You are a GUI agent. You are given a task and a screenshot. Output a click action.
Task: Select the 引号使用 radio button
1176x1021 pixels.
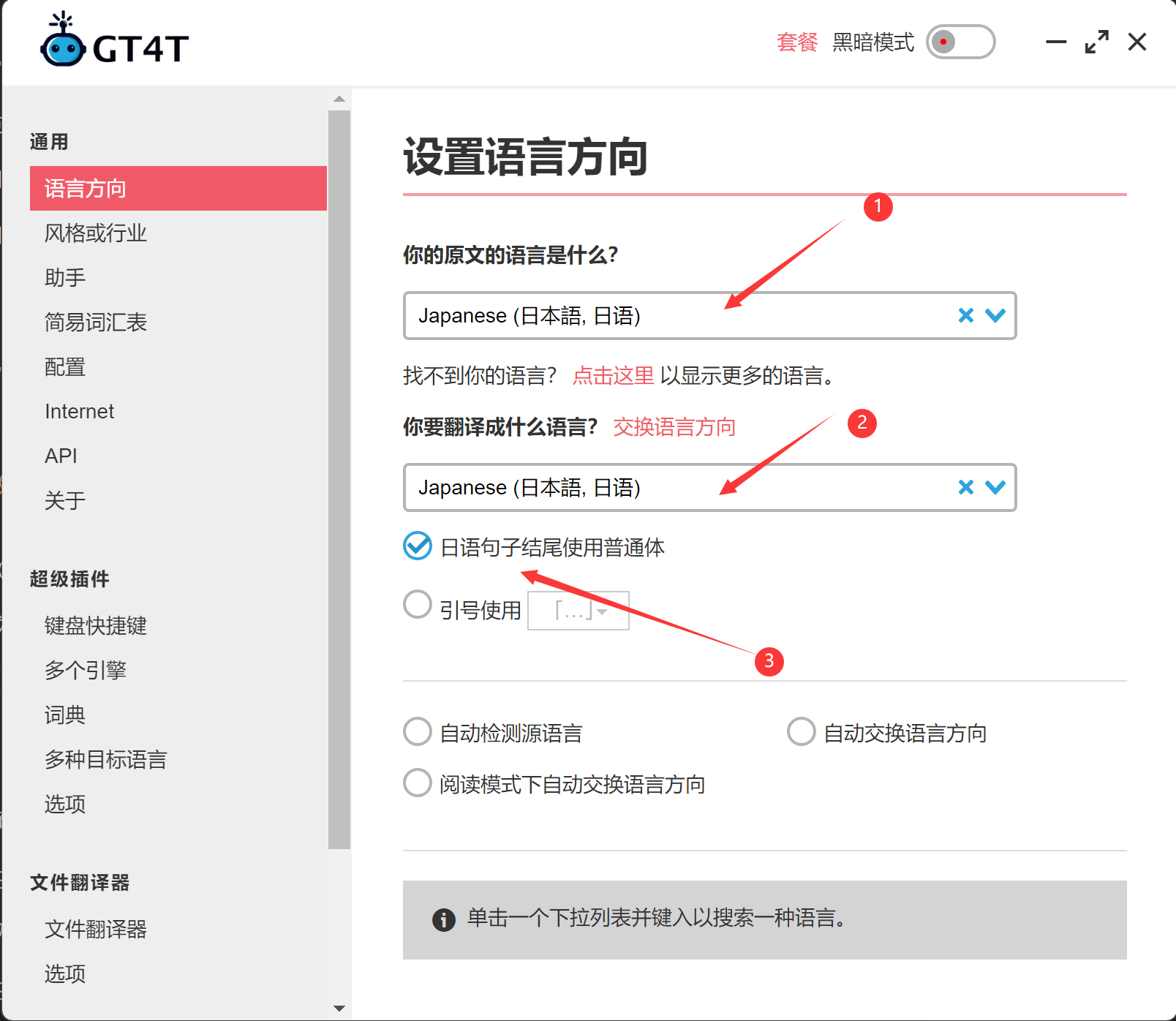[x=417, y=604]
